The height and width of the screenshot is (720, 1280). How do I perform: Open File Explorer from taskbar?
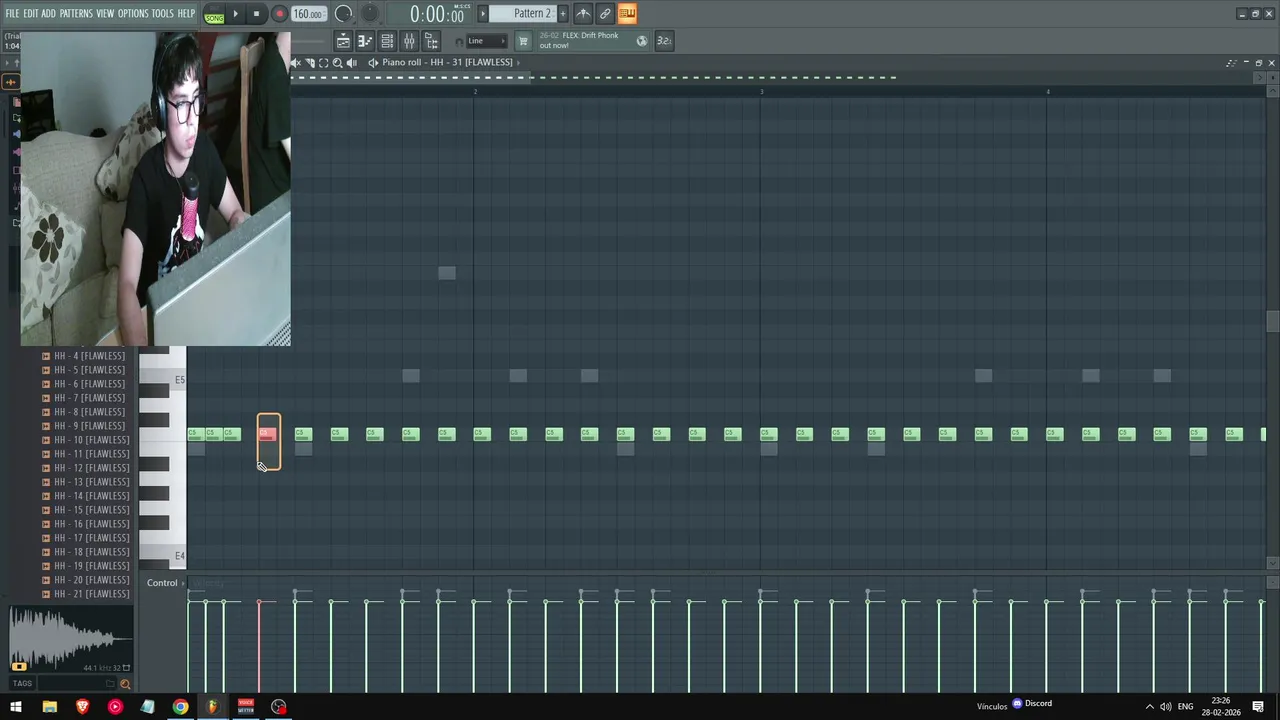(x=49, y=707)
